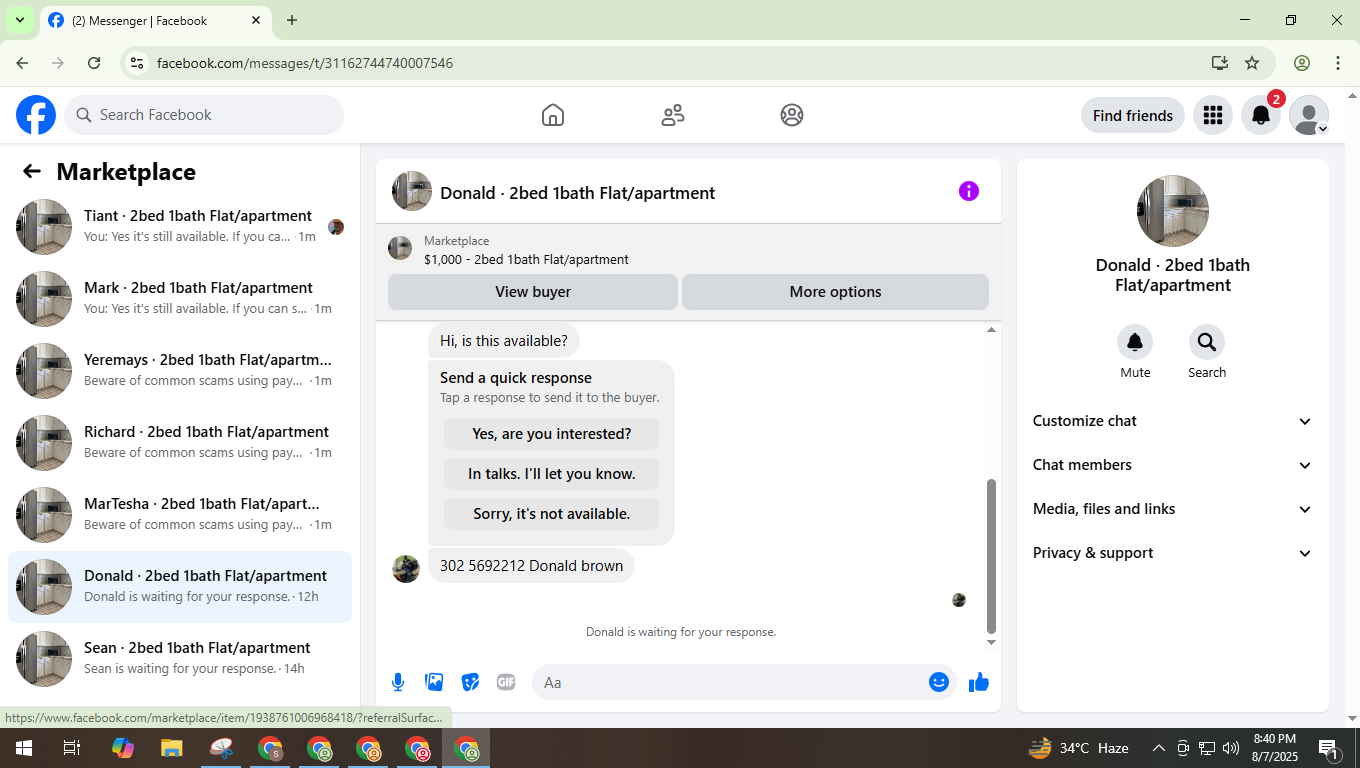
Task: Open a new browser tab
Action: (292, 20)
